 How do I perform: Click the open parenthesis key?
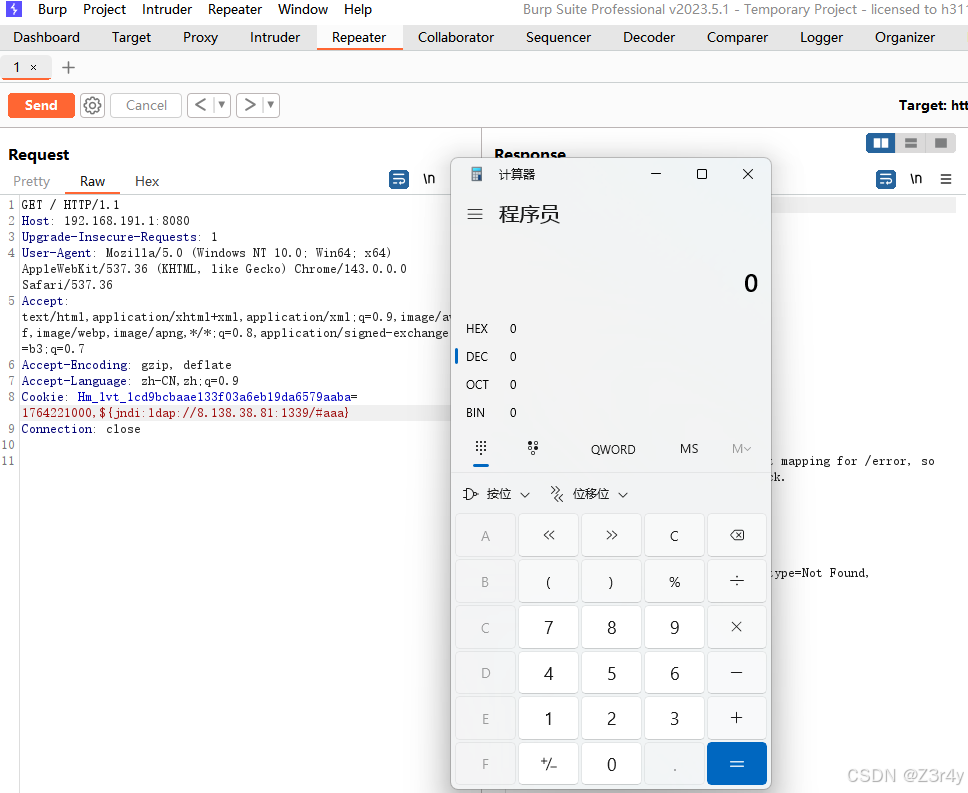coord(548,581)
